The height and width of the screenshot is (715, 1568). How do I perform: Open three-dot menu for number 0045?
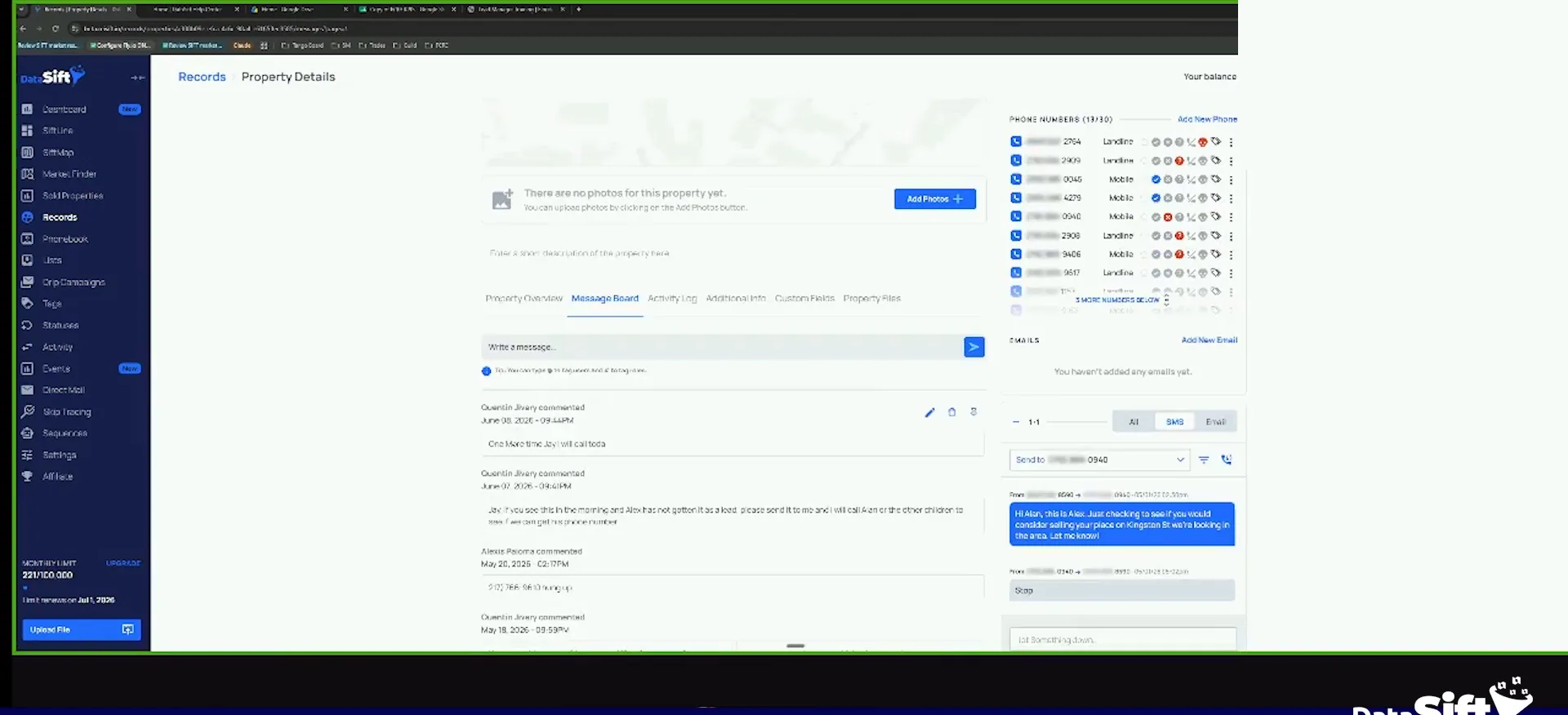pos(1231,180)
